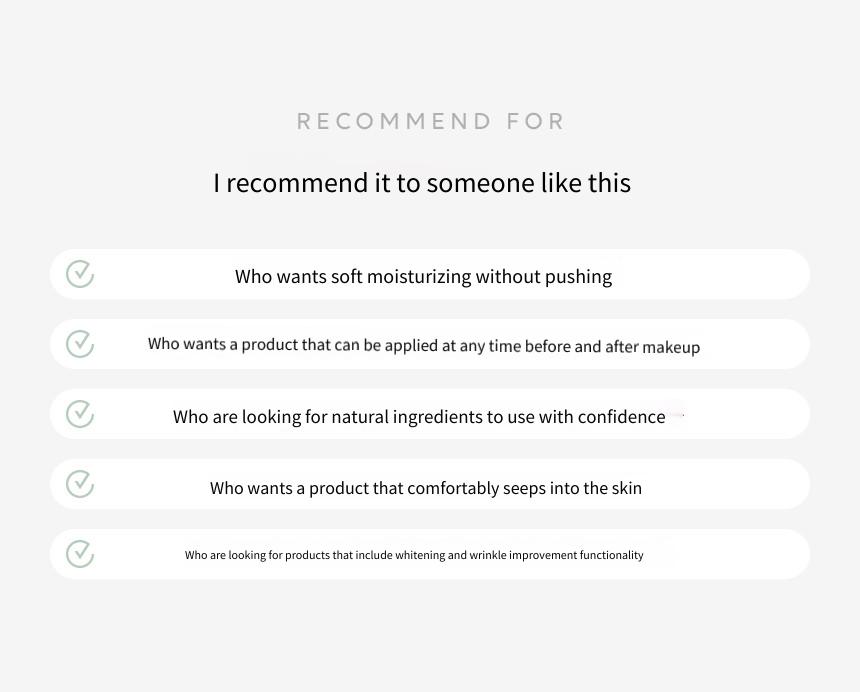Screen dimensions: 860x692
Task: Click the checkmark icon beside seeps into the skin row
Action: [x=80, y=484]
